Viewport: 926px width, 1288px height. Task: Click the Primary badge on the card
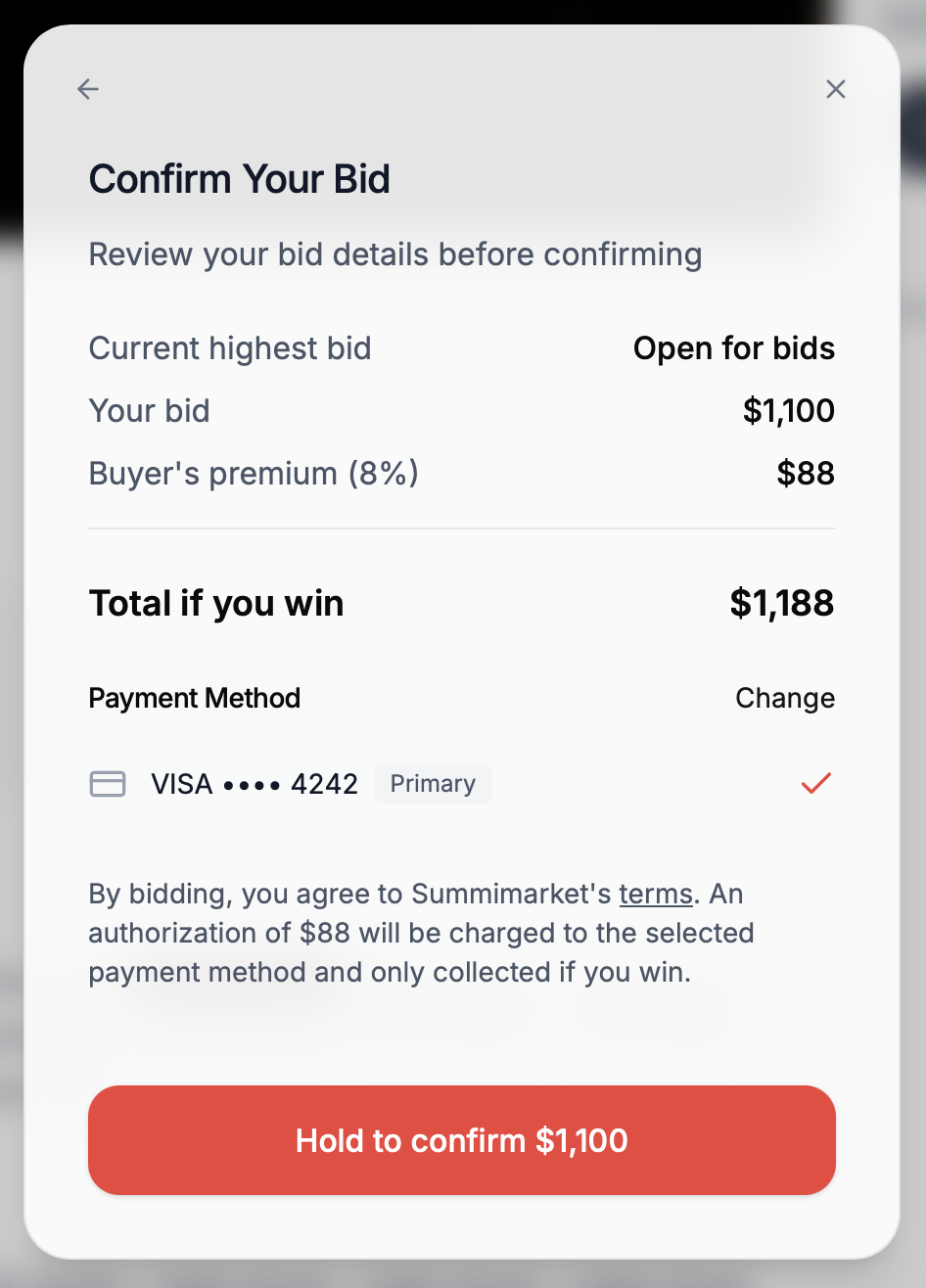(433, 784)
